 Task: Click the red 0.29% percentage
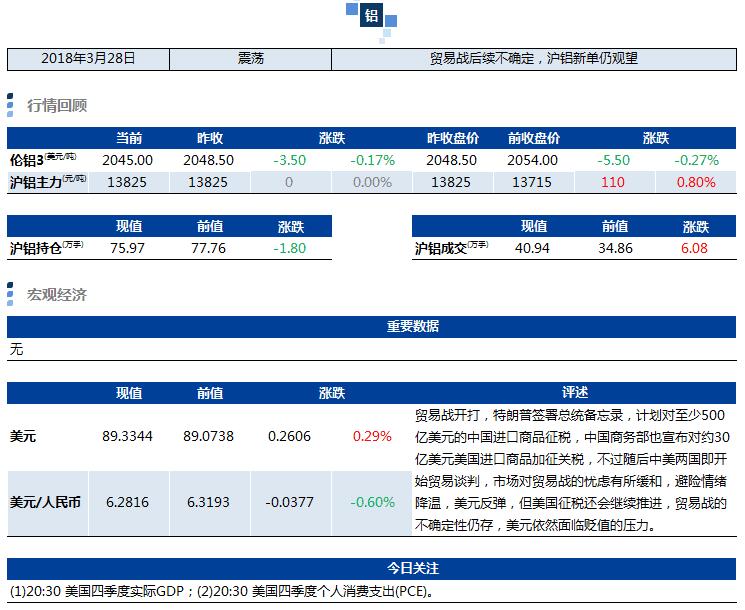[x=372, y=436]
